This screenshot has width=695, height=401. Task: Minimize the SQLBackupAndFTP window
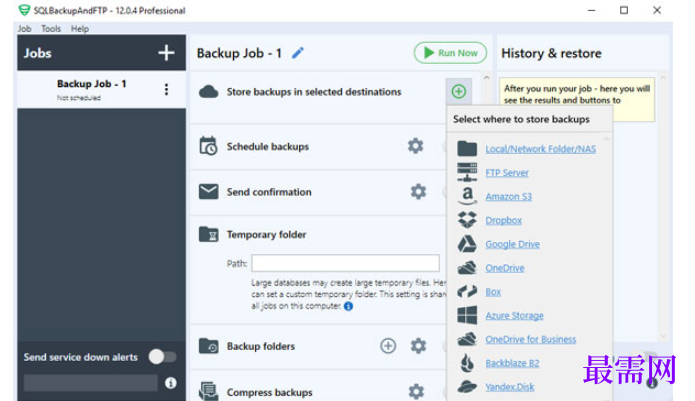(x=591, y=10)
